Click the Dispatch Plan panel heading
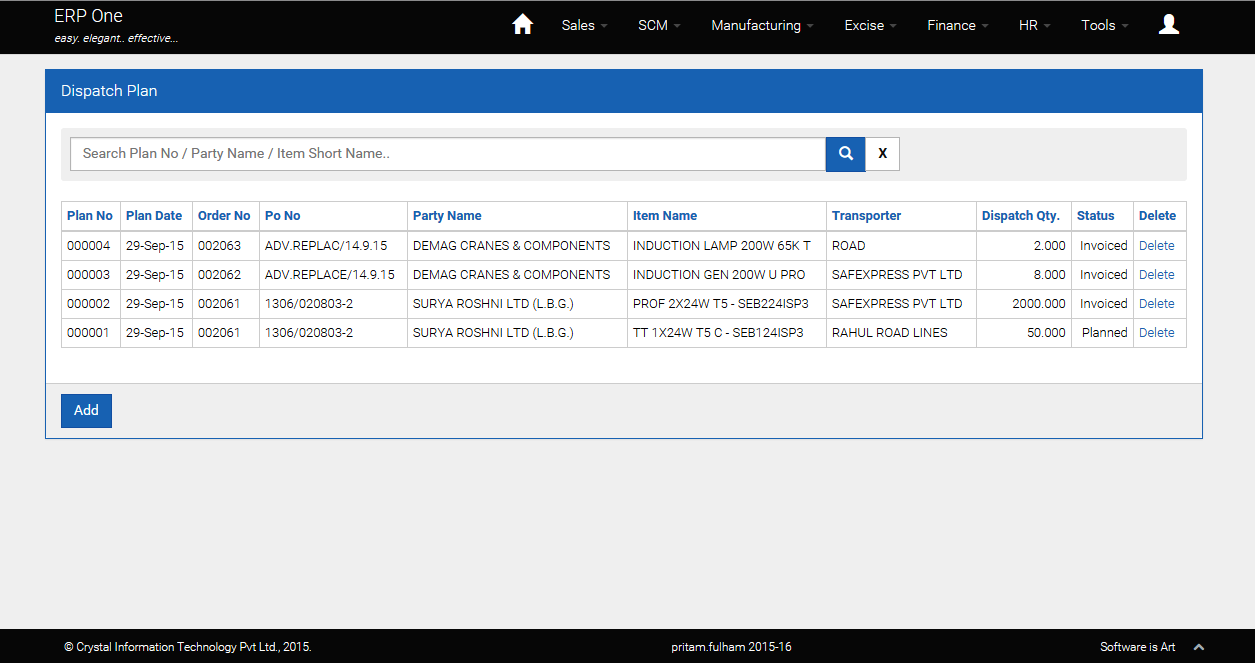The height and width of the screenshot is (663, 1255). point(109,91)
